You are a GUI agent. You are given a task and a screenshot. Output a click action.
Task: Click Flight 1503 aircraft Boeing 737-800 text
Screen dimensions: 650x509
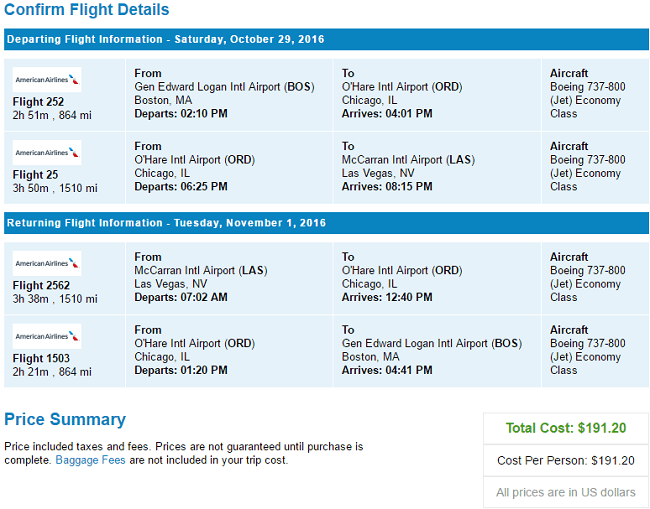pyautogui.click(x=587, y=343)
